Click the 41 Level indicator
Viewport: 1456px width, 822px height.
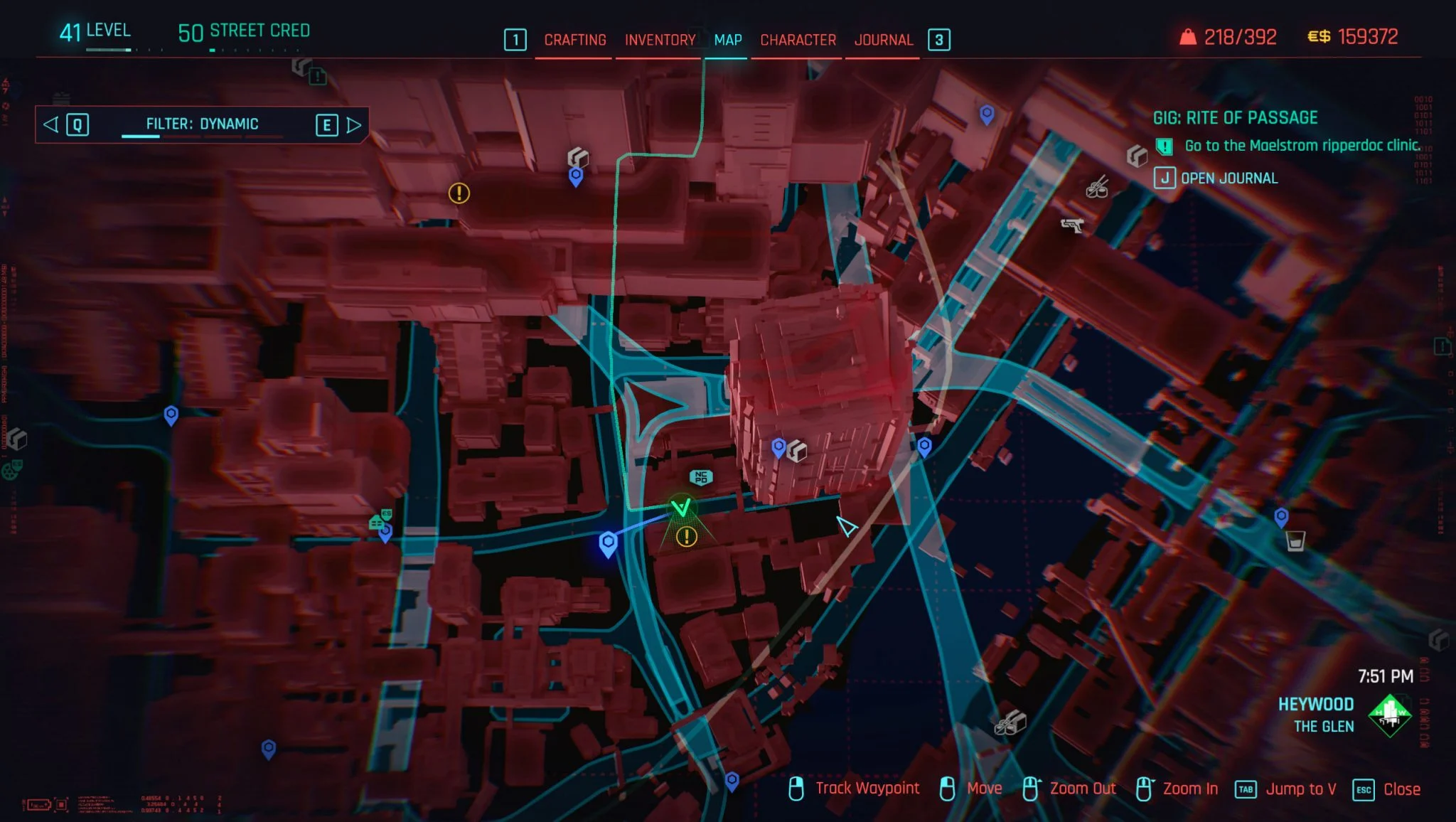coord(95,31)
